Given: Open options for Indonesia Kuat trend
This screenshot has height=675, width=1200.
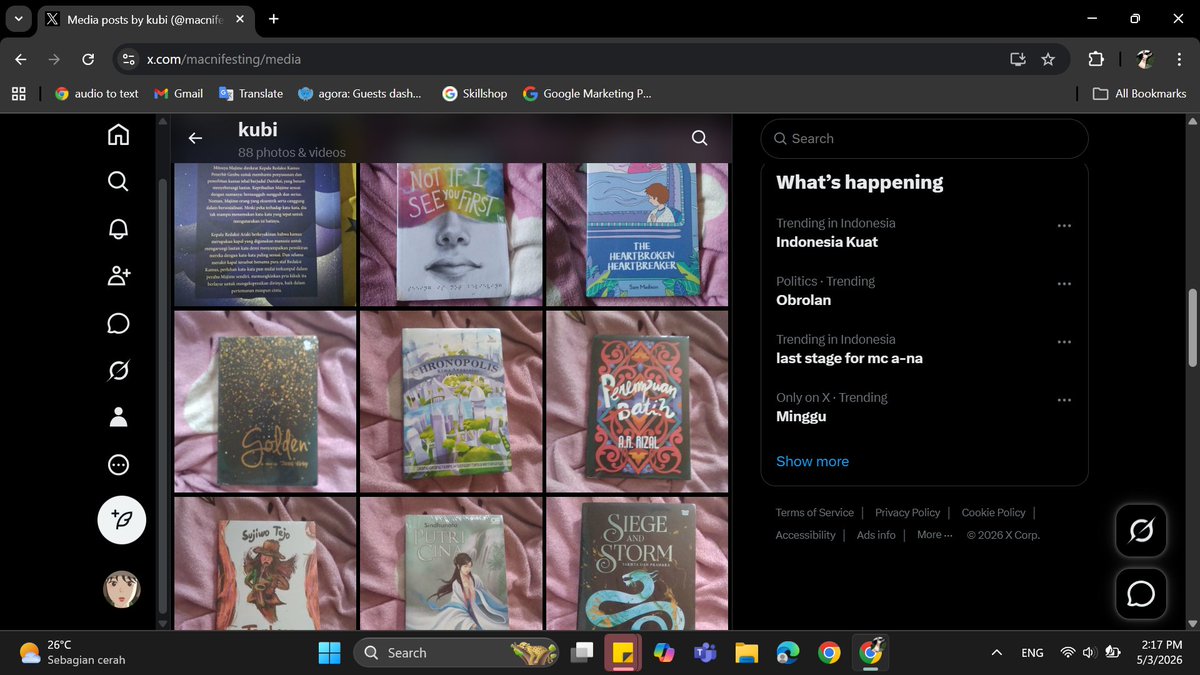Looking at the screenshot, I should [1064, 225].
